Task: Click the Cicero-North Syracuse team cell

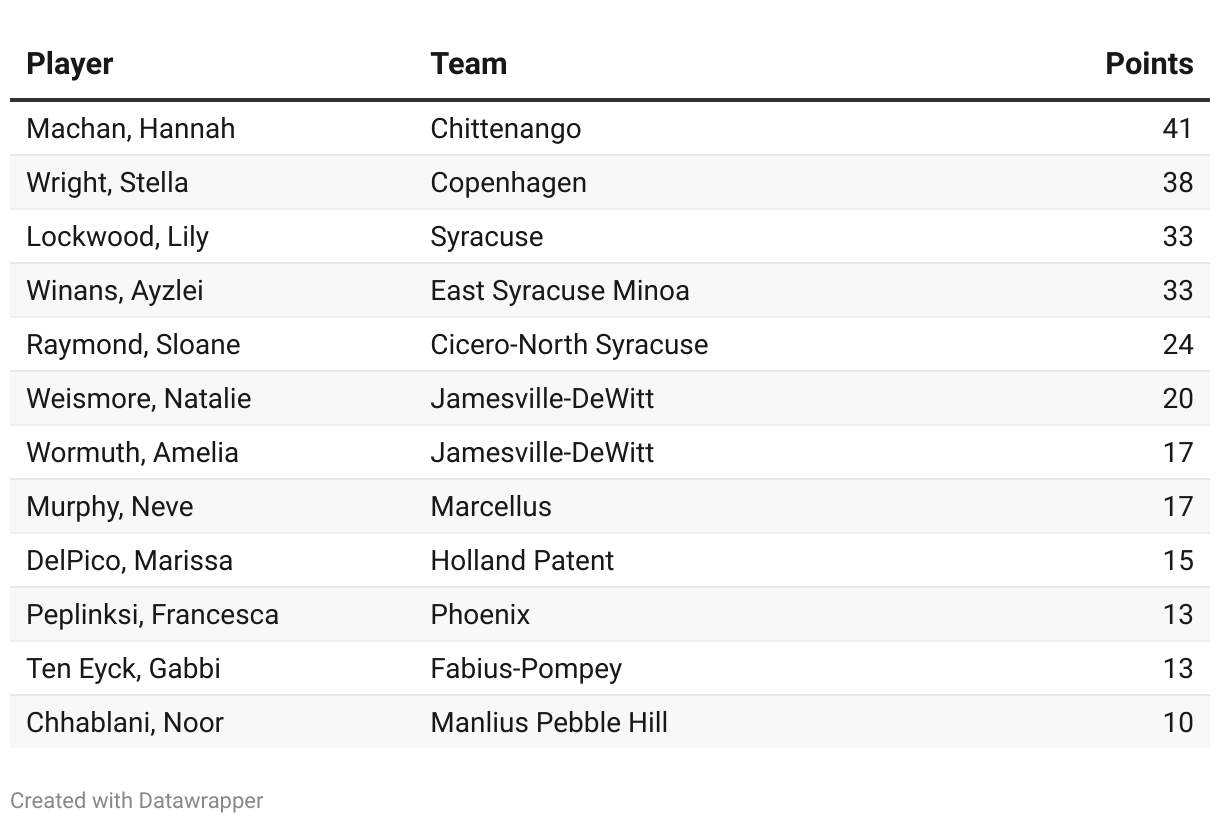Action: (x=569, y=345)
